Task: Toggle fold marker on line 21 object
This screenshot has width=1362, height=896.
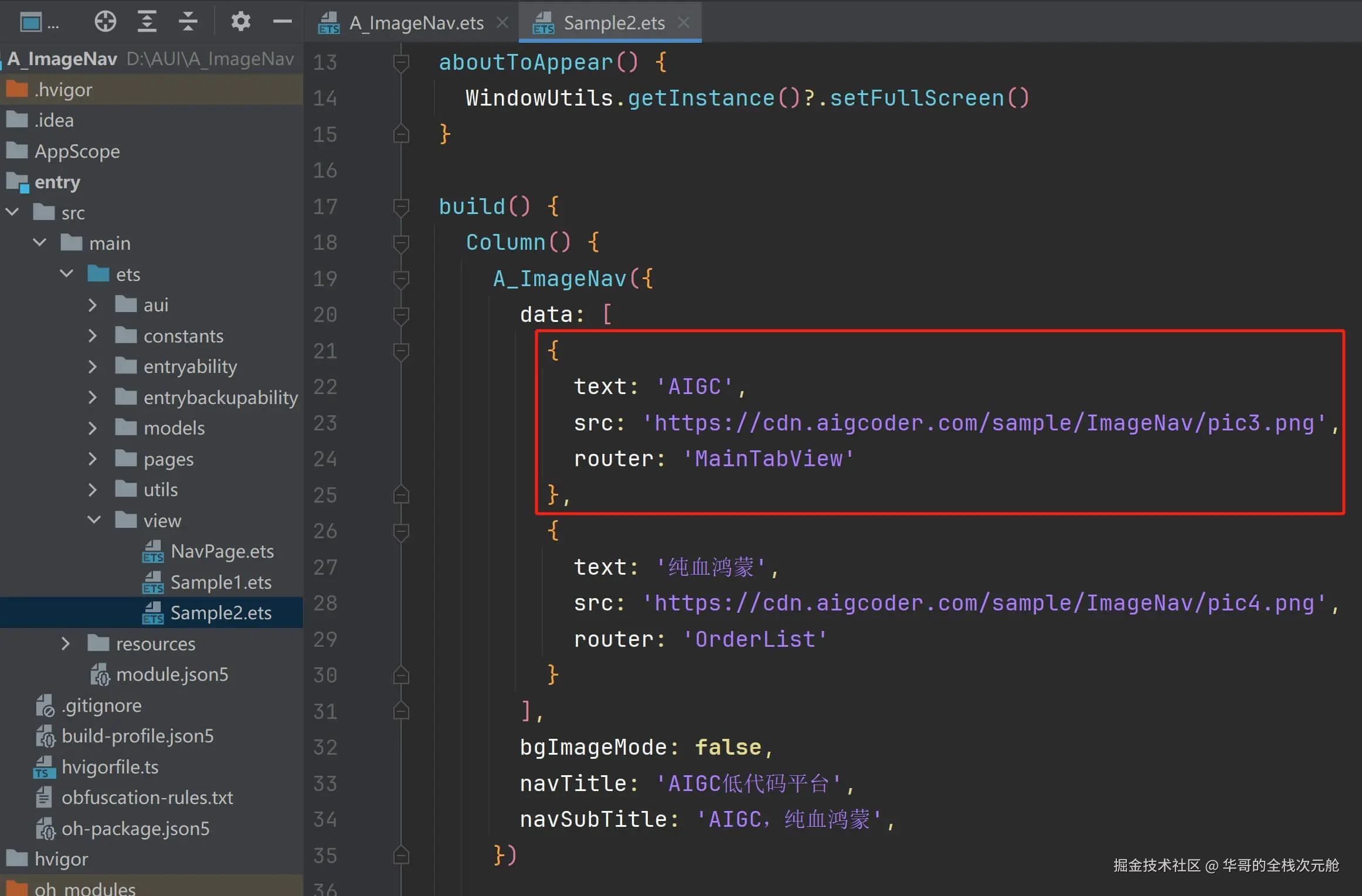Action: coord(401,351)
